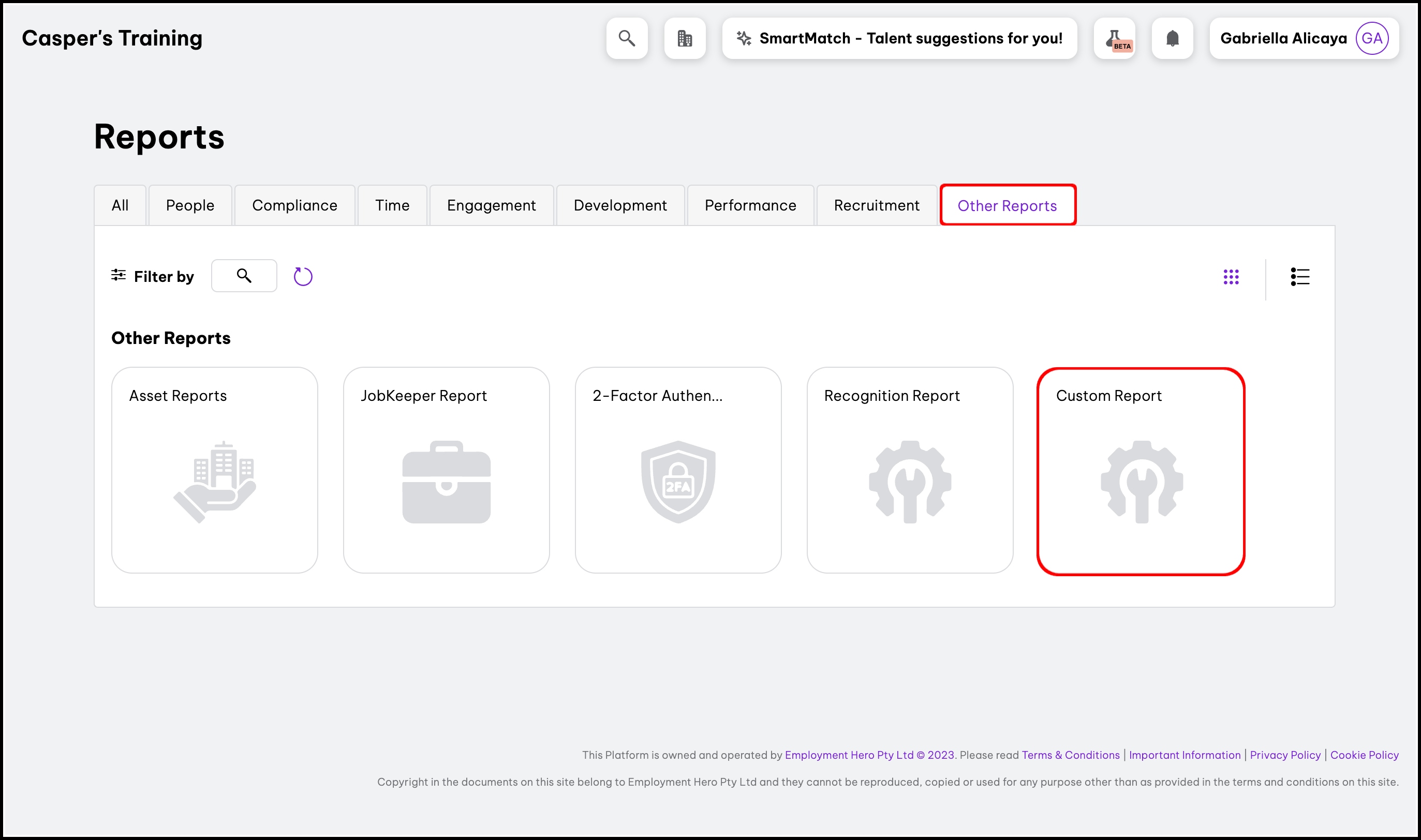Click the global search magnifier icon

626,38
